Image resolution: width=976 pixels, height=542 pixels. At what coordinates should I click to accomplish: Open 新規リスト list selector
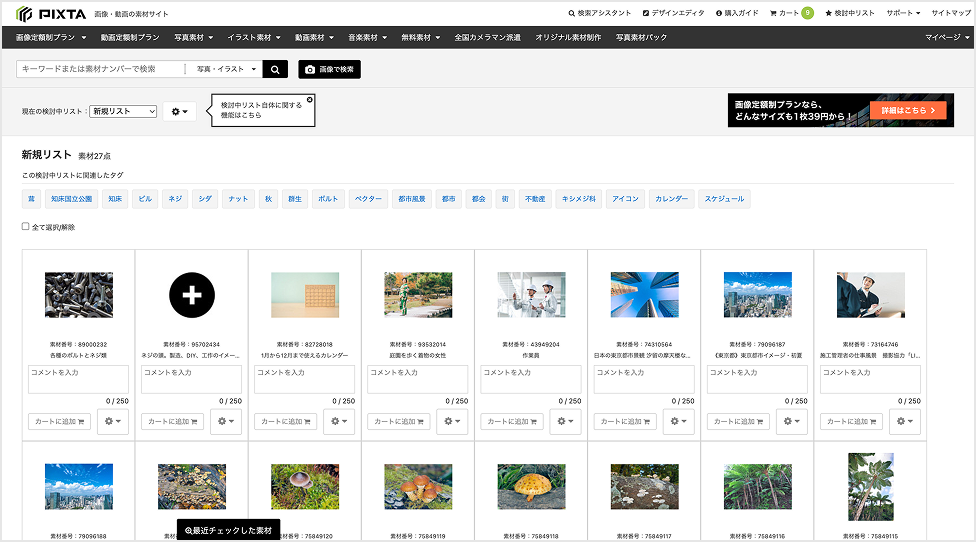(x=123, y=111)
